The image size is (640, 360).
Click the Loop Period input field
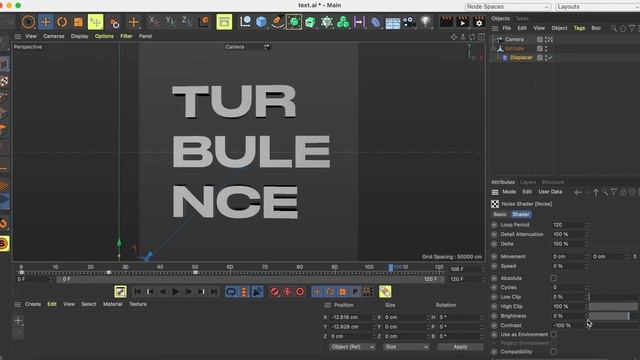568,225
